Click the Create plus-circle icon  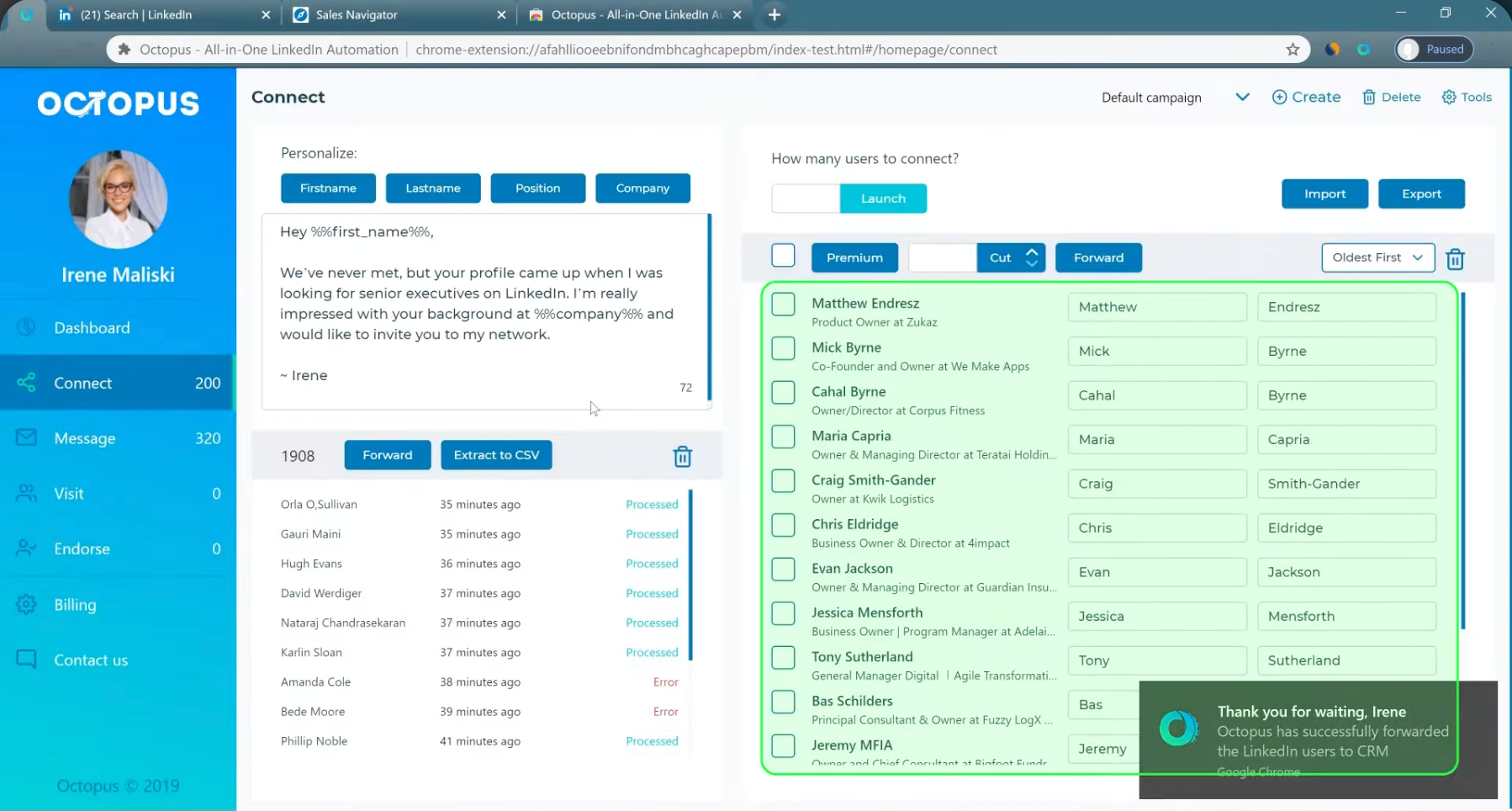1279,97
